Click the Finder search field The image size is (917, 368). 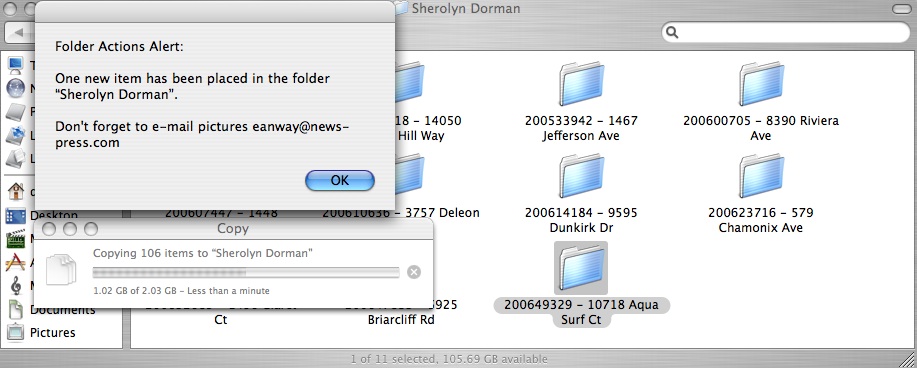(x=785, y=32)
